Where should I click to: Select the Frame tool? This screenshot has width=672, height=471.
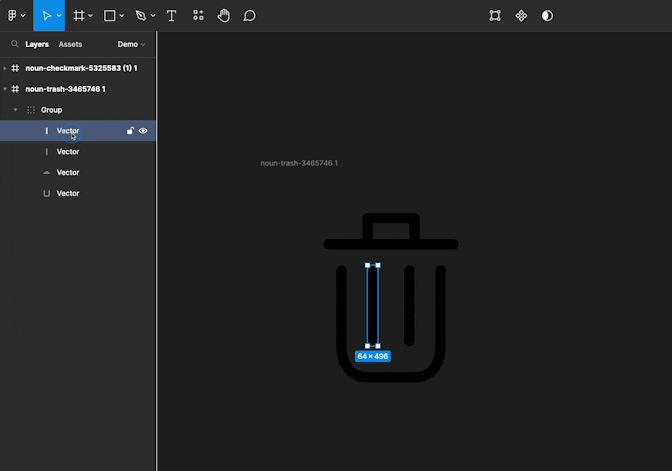[79, 16]
